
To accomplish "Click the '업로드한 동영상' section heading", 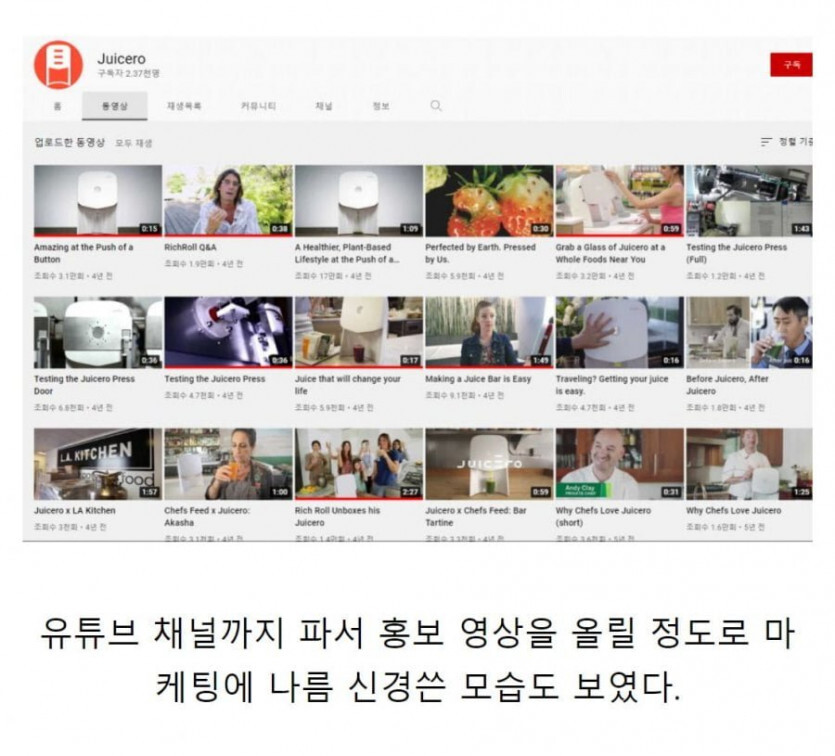I will [x=70, y=142].
